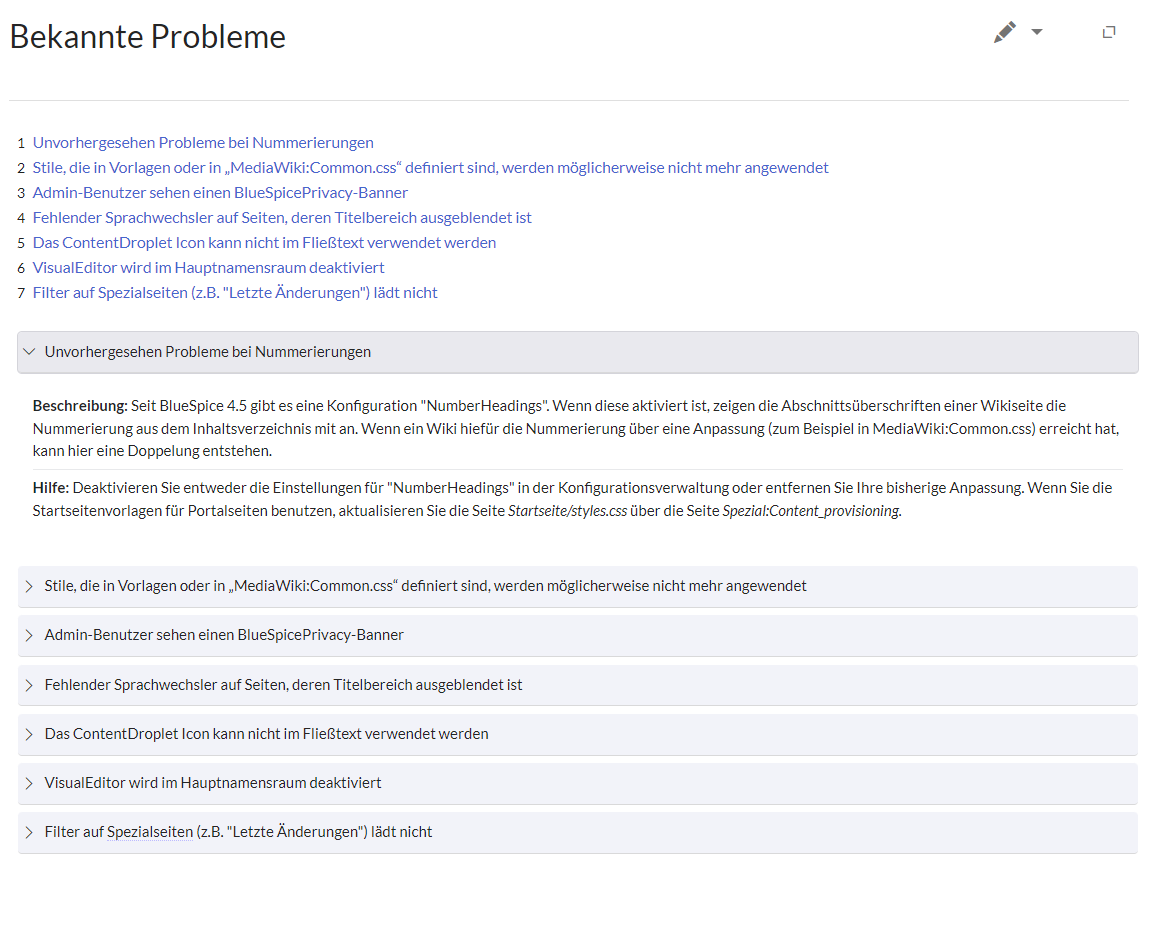This screenshot has height=938, width=1151.
Task: Collapse the open 'Unvorhergesehen Probleme bei Nummerierungen' section
Action: click(x=29, y=352)
